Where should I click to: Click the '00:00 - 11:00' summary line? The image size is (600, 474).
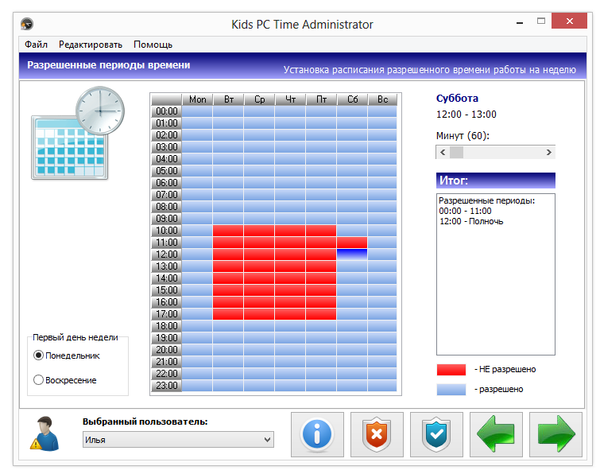(465, 211)
